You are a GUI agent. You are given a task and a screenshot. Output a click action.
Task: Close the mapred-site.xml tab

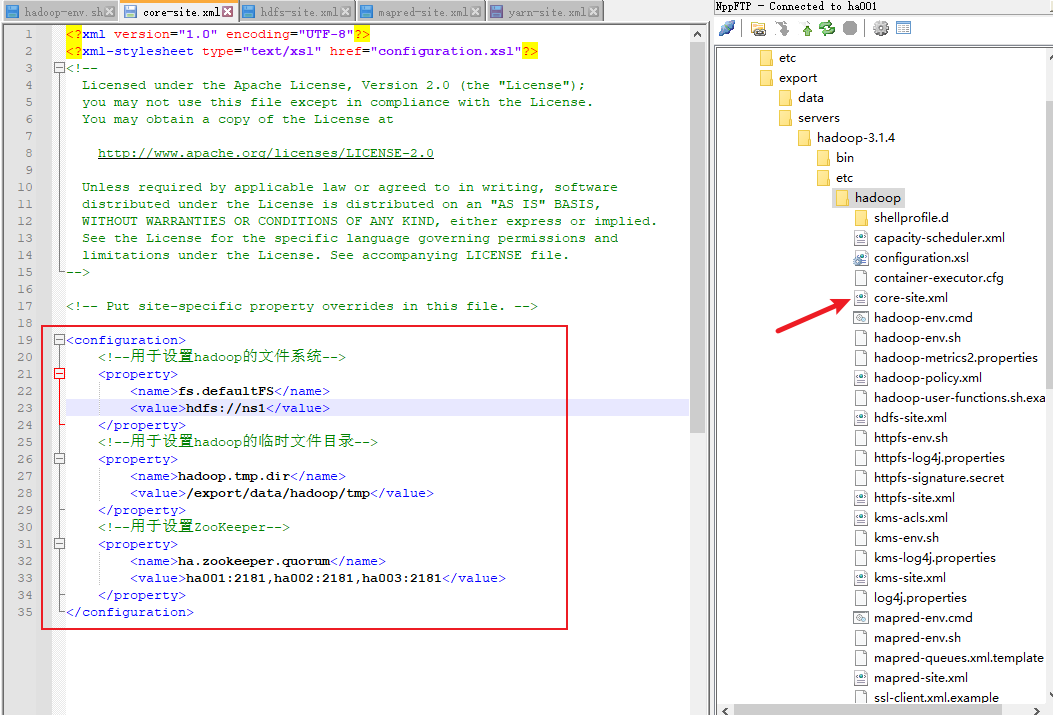475,11
